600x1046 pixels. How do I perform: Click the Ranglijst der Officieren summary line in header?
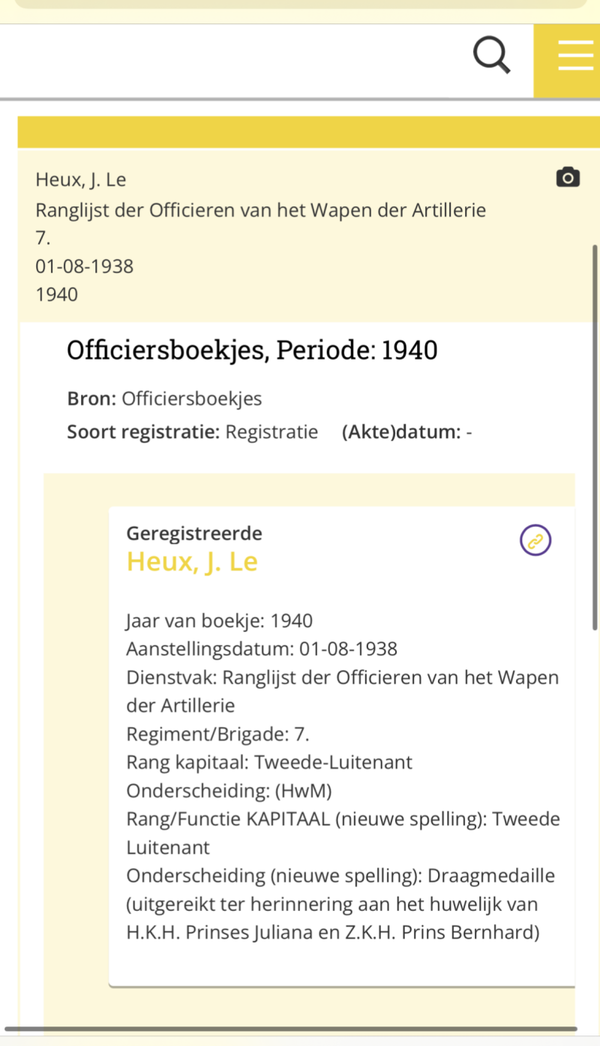(260, 210)
